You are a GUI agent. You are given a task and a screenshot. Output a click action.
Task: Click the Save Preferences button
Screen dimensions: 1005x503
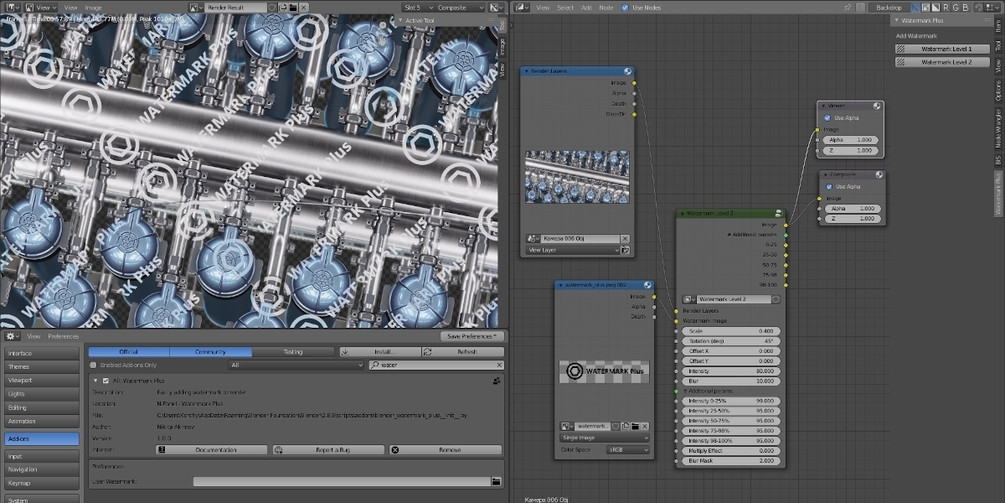point(474,336)
